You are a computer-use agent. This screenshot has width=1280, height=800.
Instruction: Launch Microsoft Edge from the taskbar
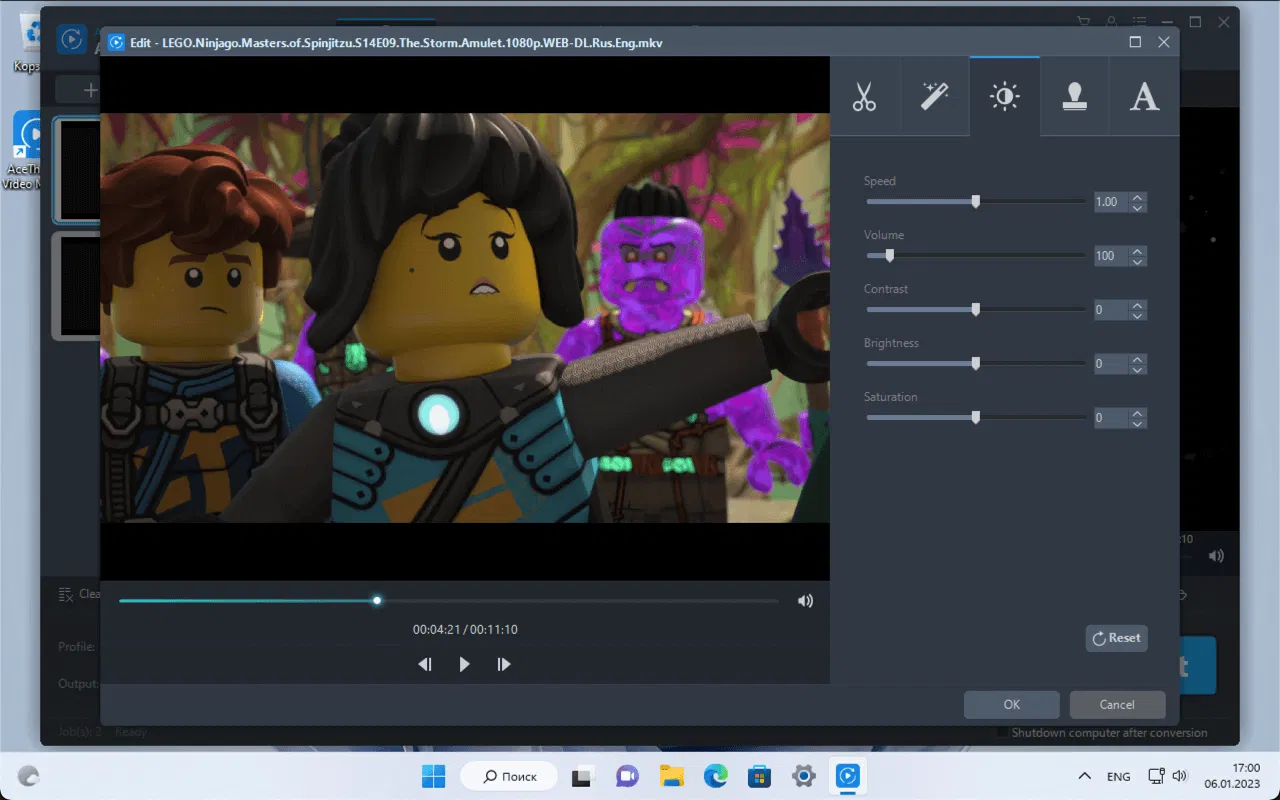715,776
